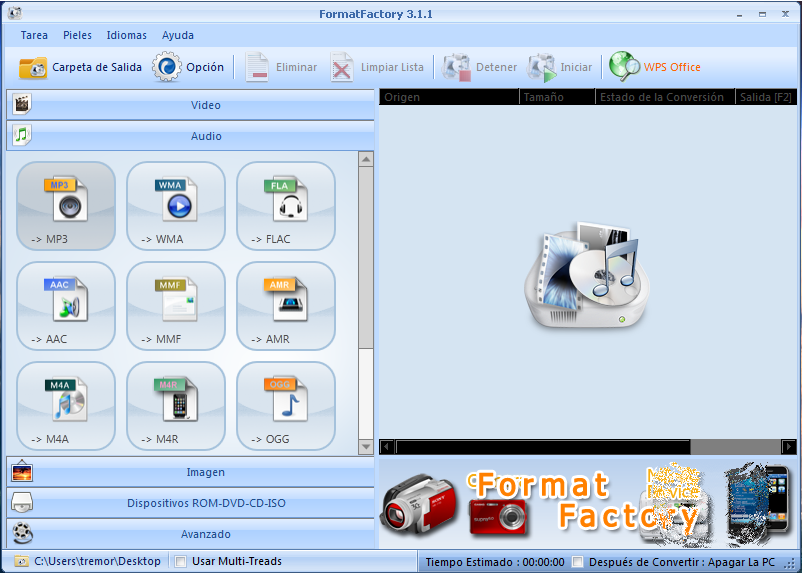Choose the -> MMF conversion icon

point(176,306)
